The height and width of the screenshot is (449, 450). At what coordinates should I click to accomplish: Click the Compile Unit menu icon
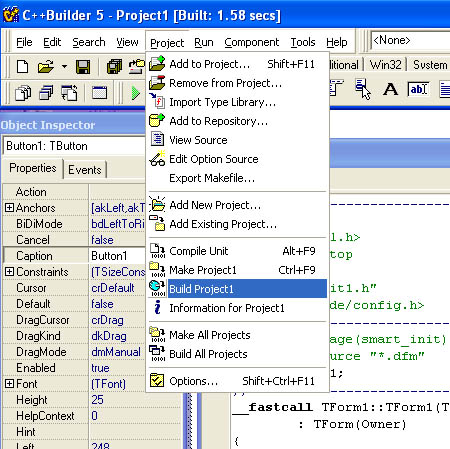(x=157, y=251)
